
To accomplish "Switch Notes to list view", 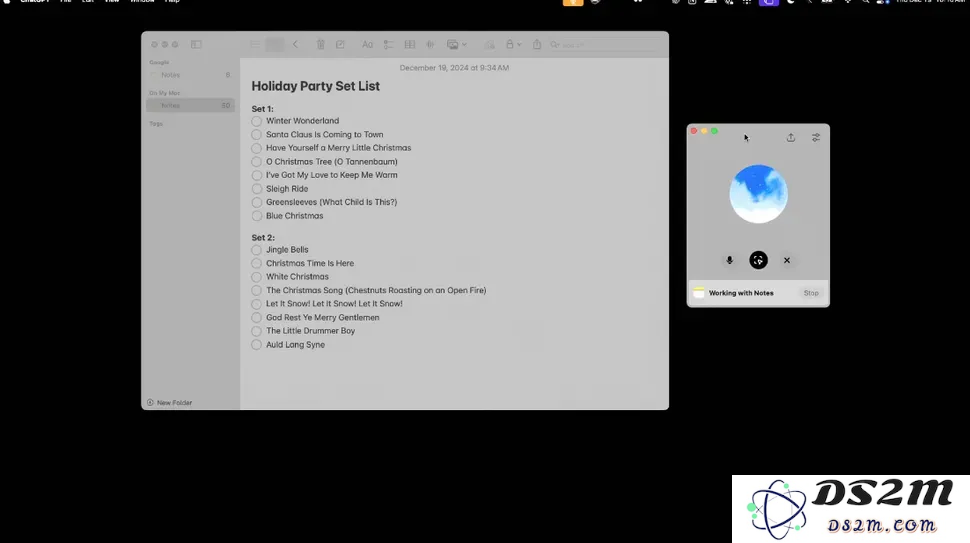I will (x=255, y=45).
